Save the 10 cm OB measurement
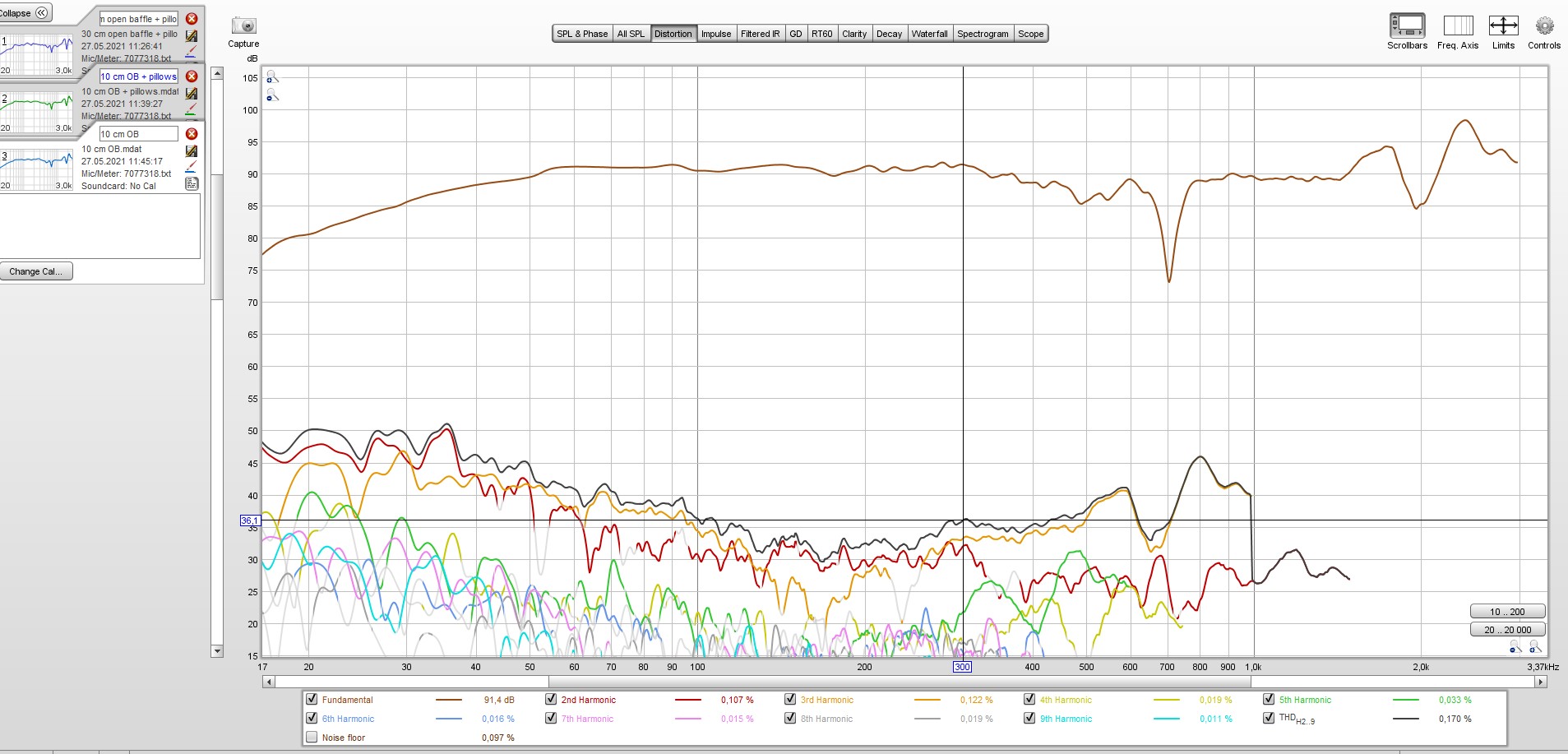 coord(192,151)
